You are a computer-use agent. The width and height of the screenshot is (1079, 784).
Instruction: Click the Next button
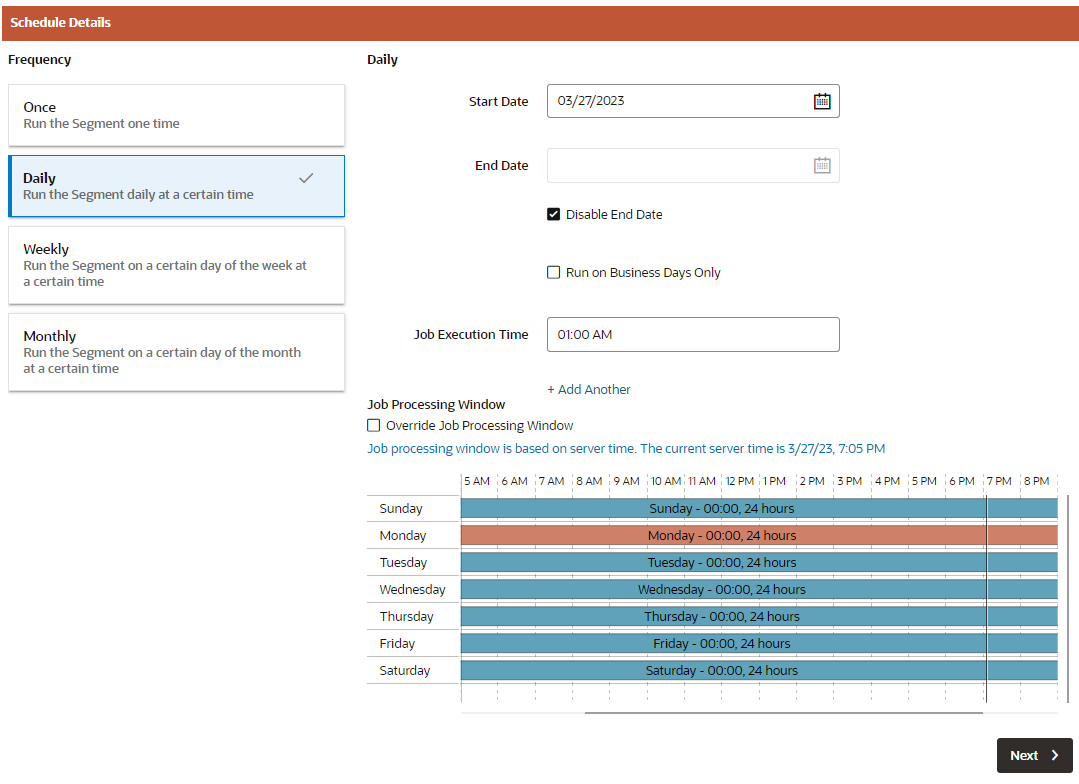(1034, 755)
